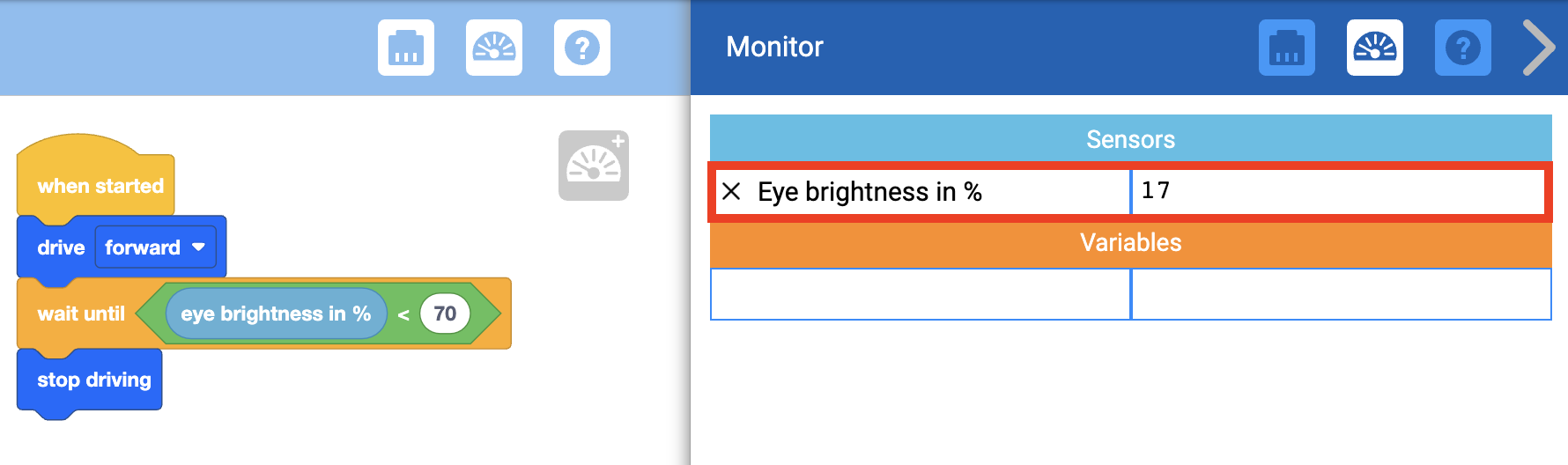
Task: Toggle the active Monitor gauge icon in header
Action: (1375, 48)
